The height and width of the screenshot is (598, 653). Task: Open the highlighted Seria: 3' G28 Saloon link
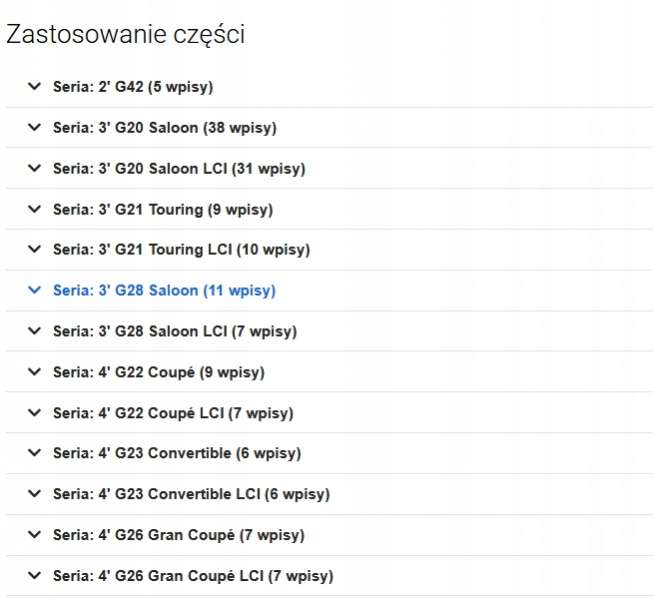point(163,291)
